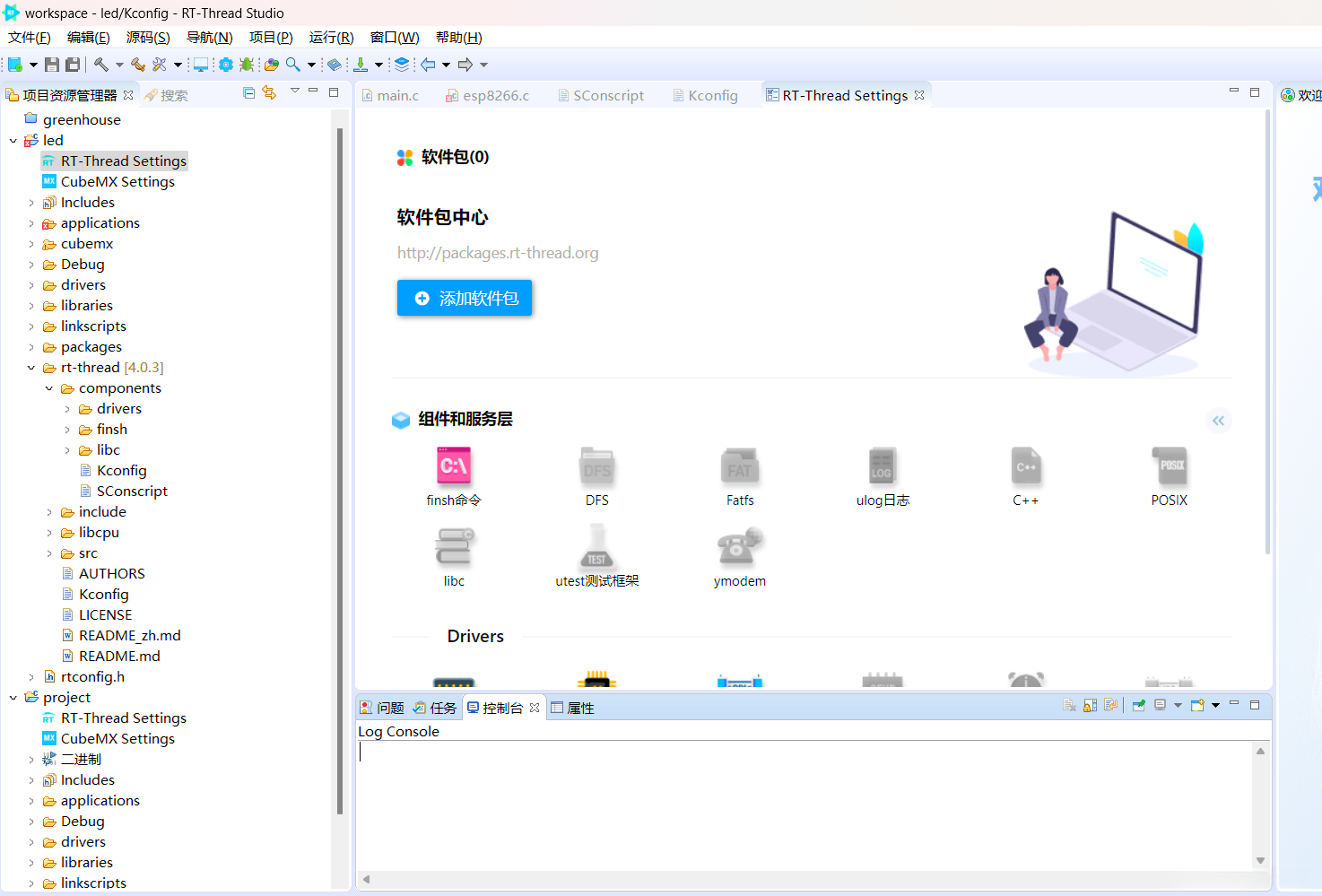Screen dimensions: 1322x896
Task: Open the packages.rt-thread.org link
Action: tap(498, 253)
